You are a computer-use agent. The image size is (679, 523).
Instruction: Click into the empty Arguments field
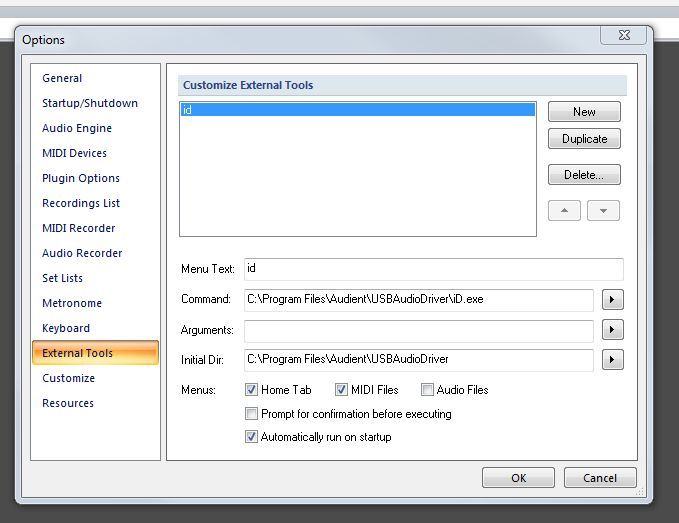click(x=419, y=330)
